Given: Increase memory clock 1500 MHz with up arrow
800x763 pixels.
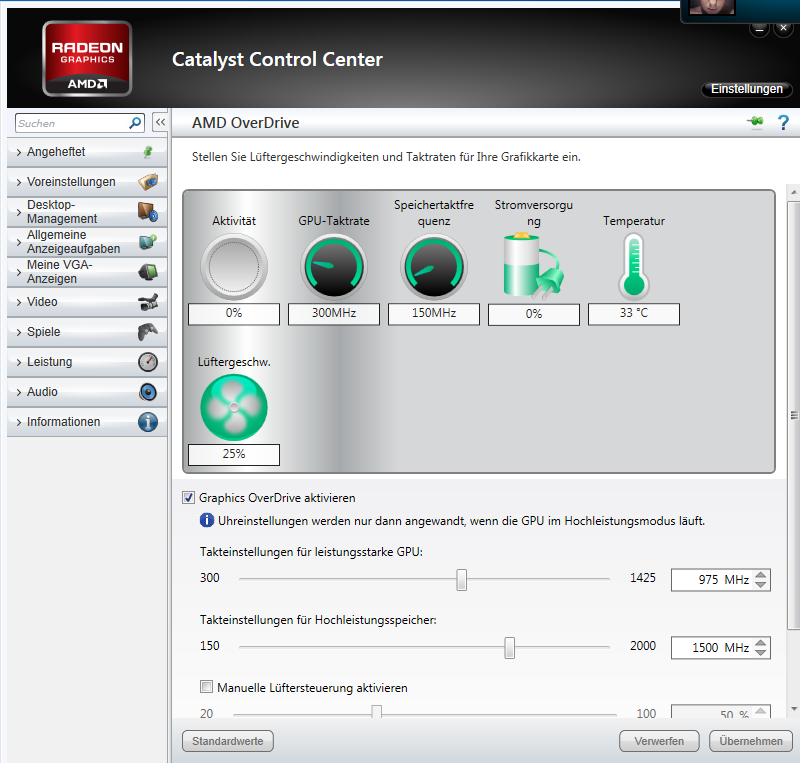Looking at the screenshot, I should click(760, 643).
